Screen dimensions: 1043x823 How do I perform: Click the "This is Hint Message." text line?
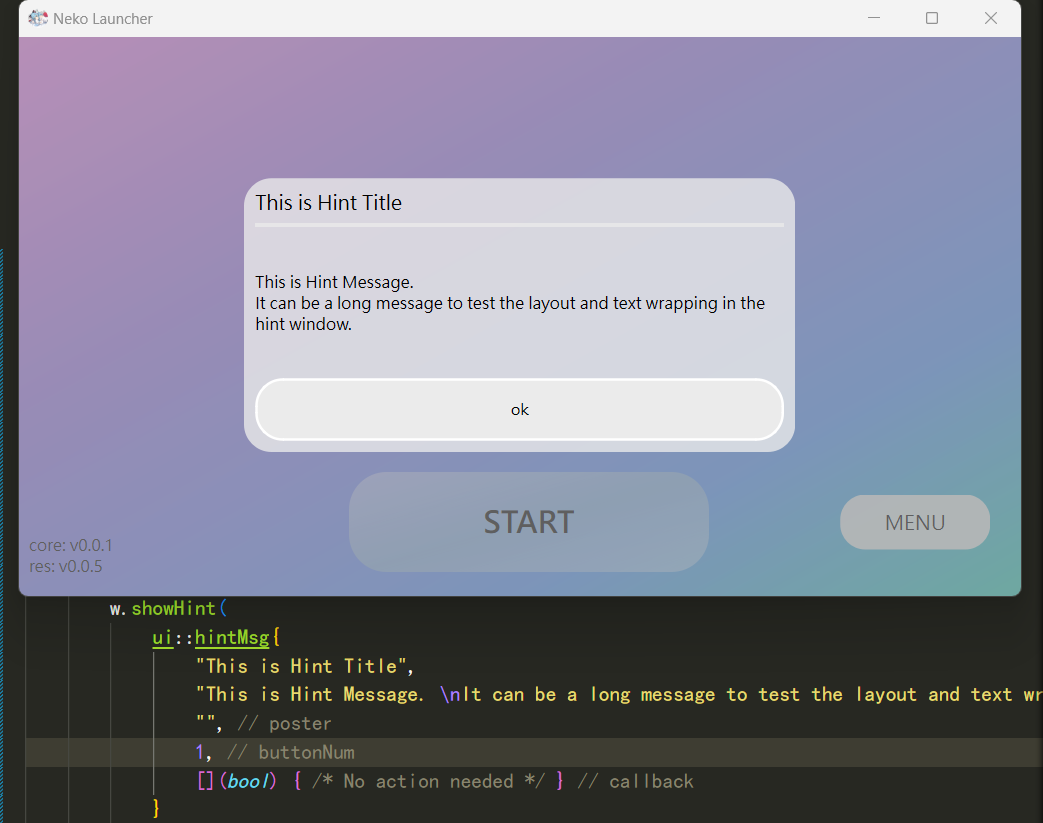click(335, 282)
